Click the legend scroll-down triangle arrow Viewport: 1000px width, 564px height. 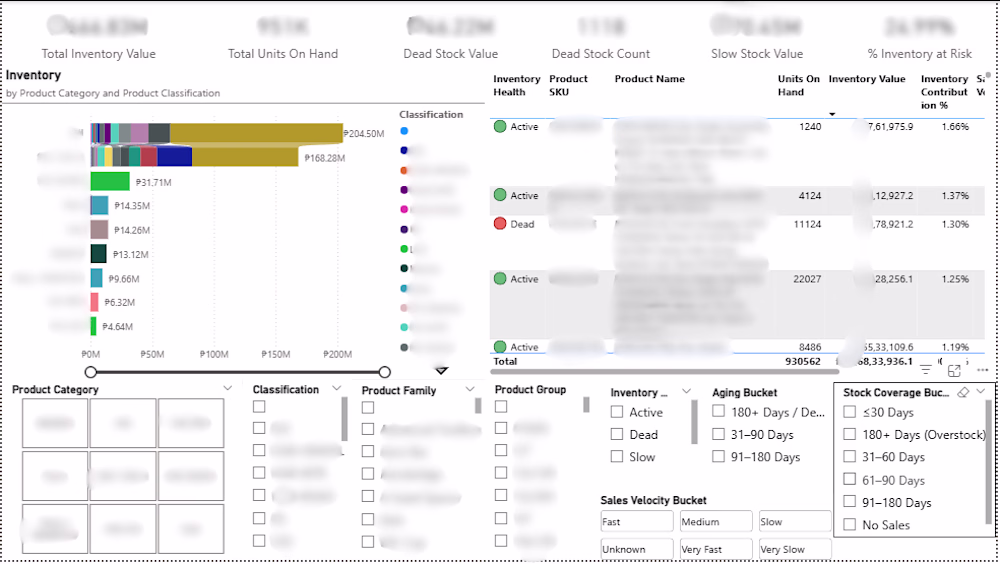click(441, 370)
